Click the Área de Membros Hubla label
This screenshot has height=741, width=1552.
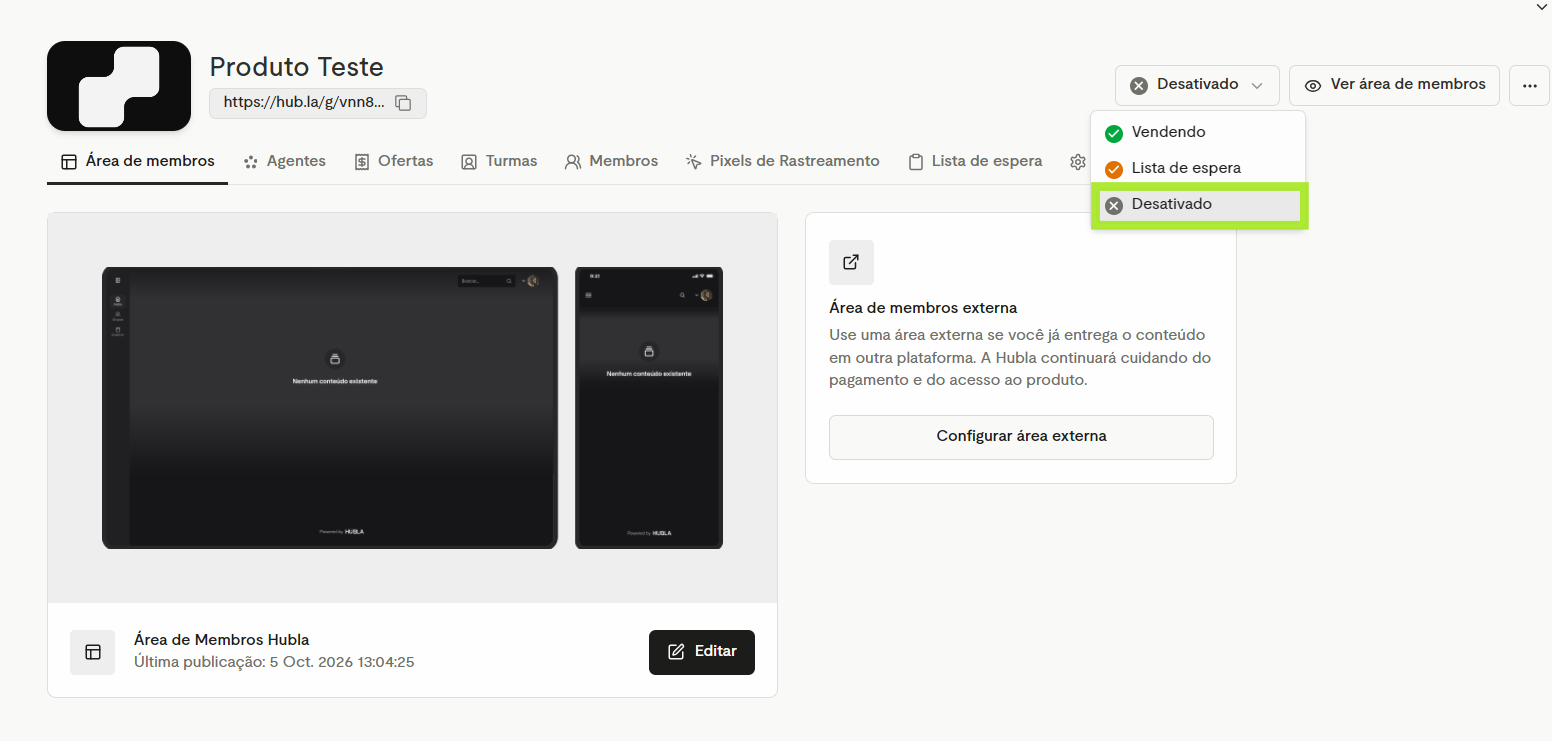222,640
